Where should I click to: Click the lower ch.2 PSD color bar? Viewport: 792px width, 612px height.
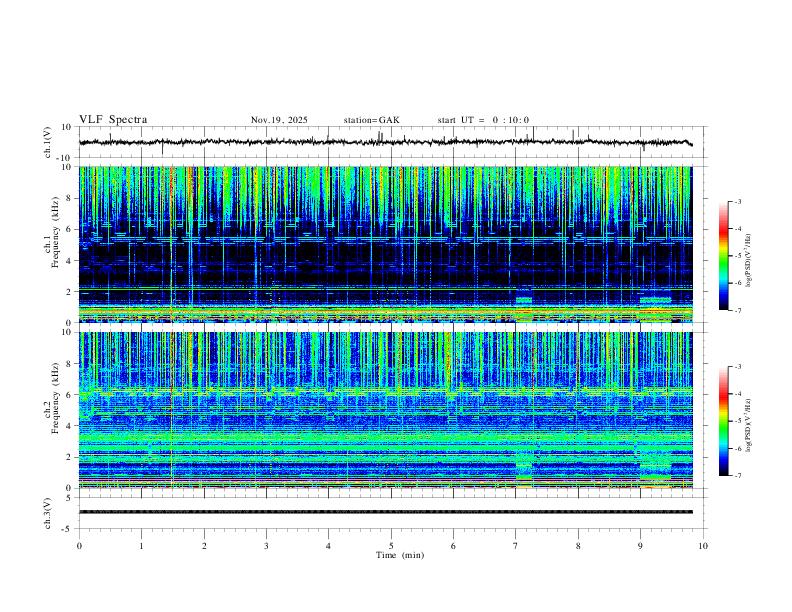click(724, 421)
